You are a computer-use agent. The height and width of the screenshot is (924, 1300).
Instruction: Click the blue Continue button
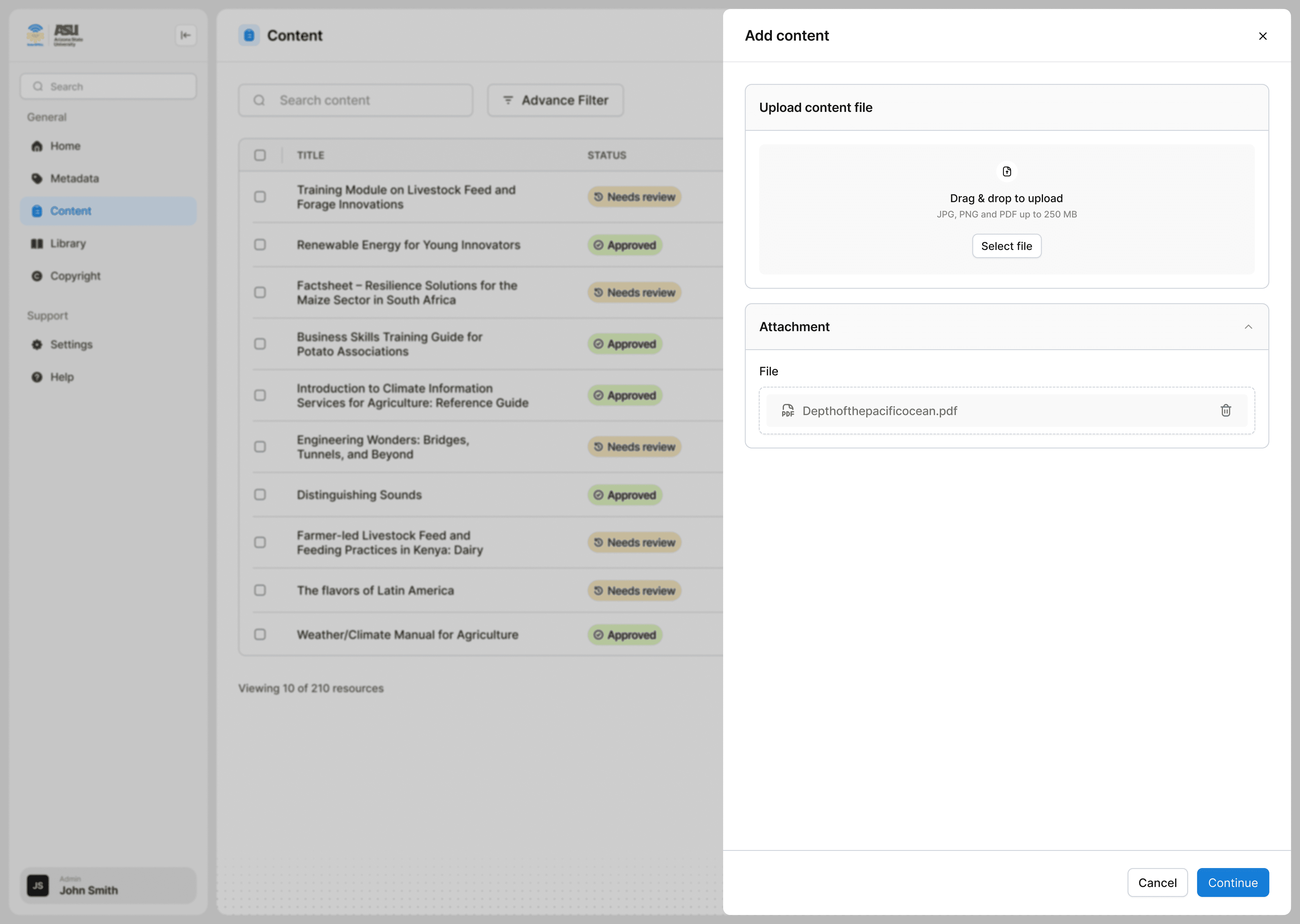1232,882
